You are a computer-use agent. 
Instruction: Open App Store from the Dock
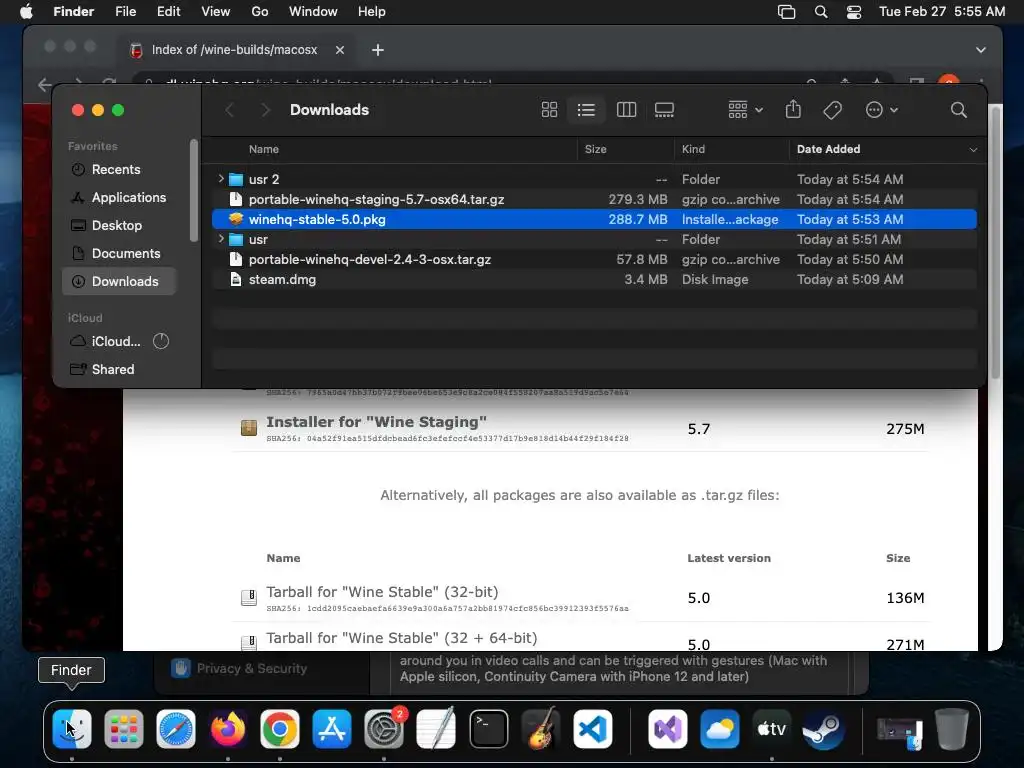pyautogui.click(x=332, y=729)
